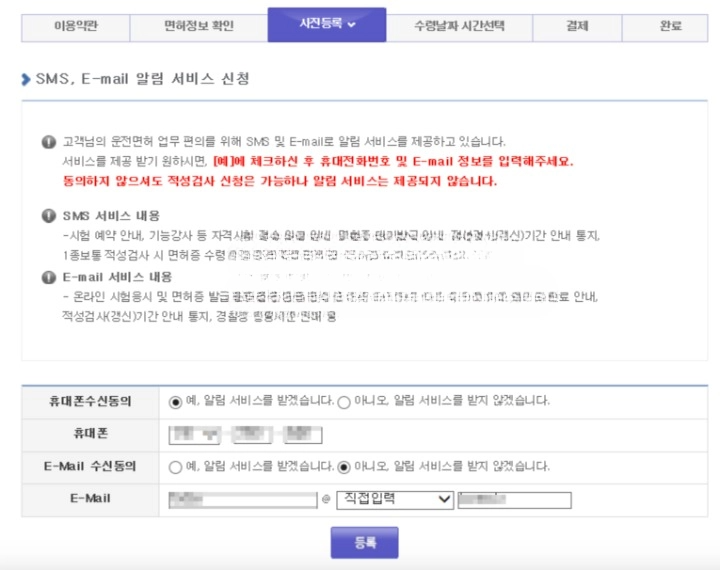Click red text 동의하지 않으셔도 적성검사 신청은
Screen dimensions: 720x570
pyautogui.click(x=159, y=181)
